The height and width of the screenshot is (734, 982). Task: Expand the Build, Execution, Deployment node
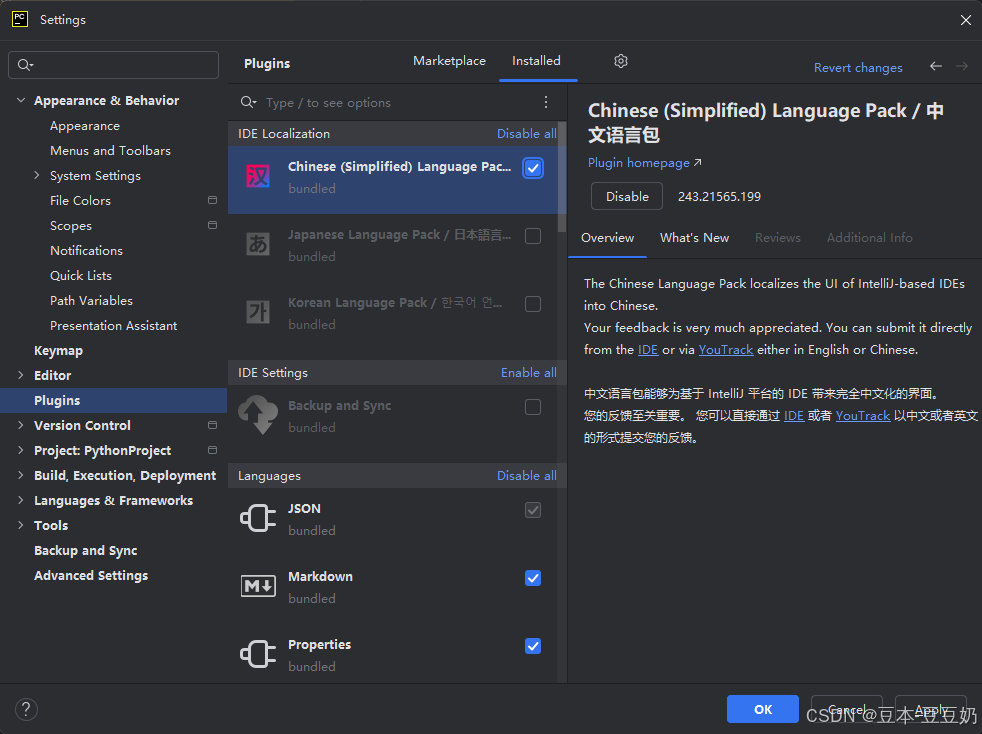[x=21, y=475]
